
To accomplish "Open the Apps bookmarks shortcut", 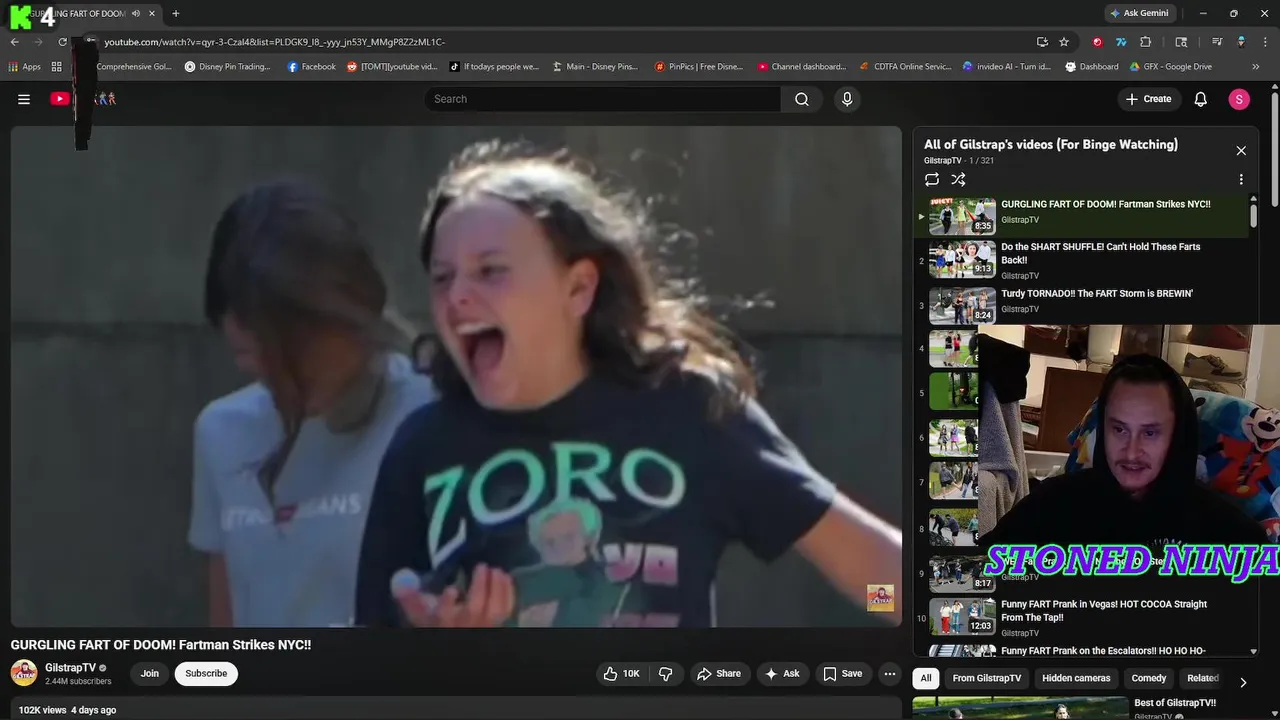I will (x=25, y=67).
